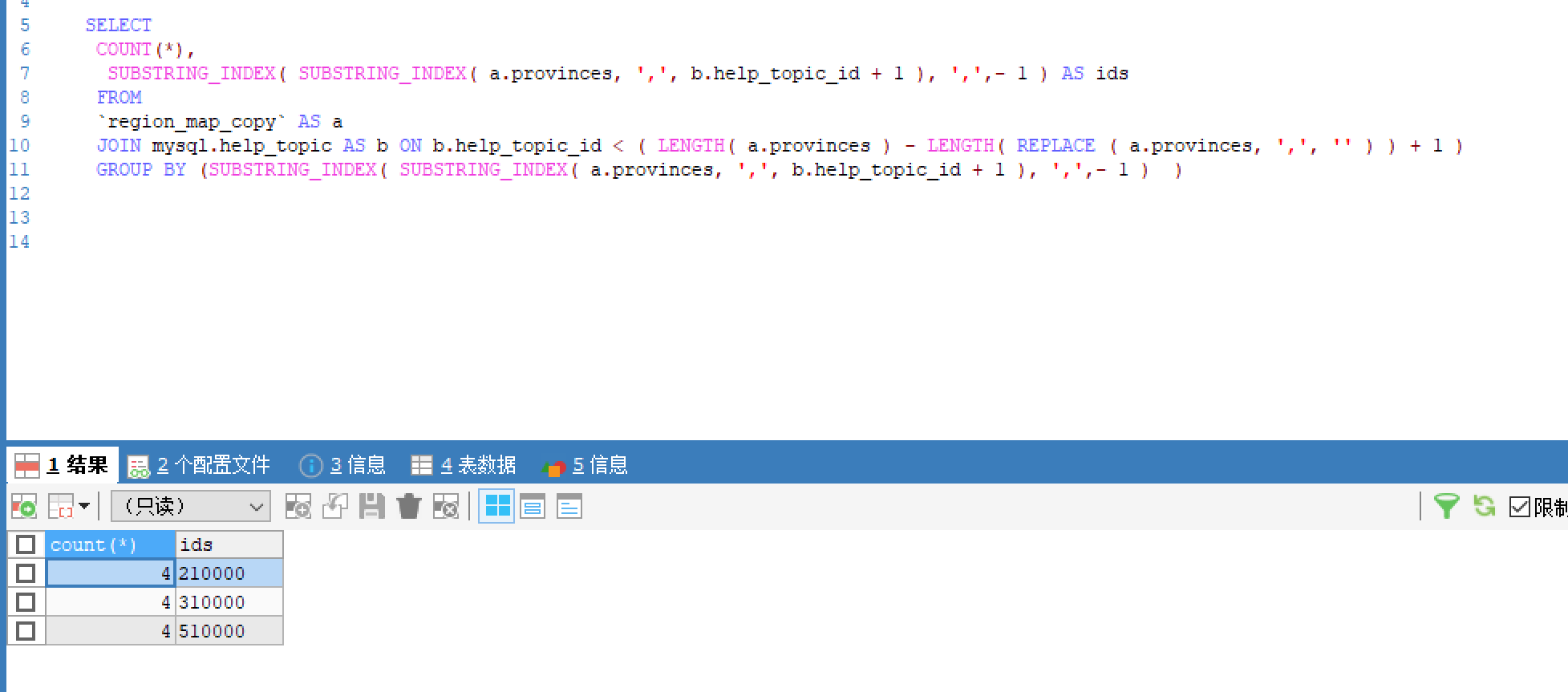Switch to form view mode
Viewport: 1568px width, 692px height.
(533, 507)
